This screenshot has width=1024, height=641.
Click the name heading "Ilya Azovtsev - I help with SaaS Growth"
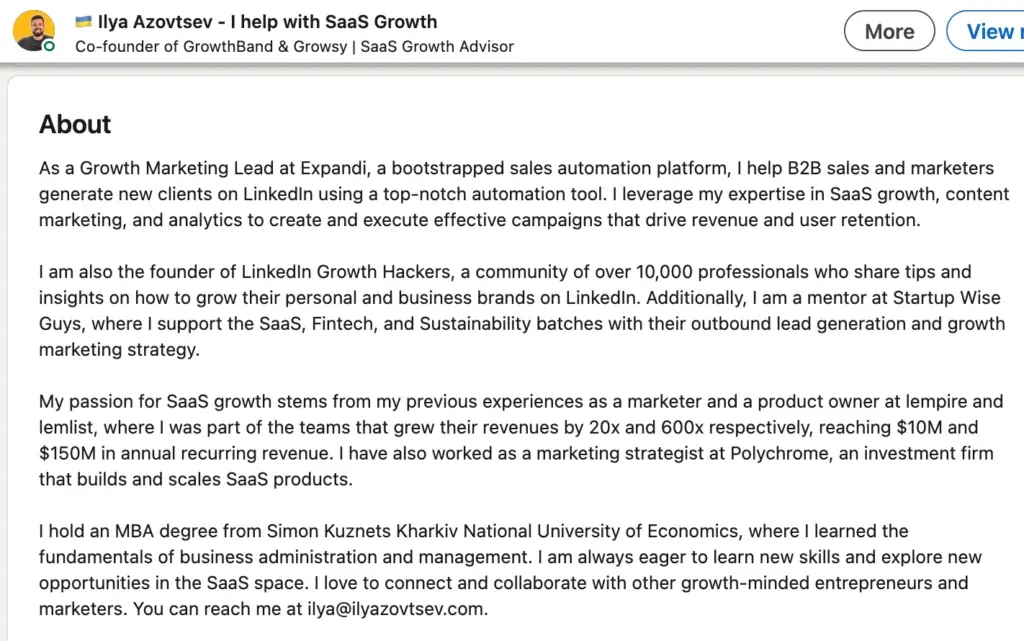pos(267,21)
